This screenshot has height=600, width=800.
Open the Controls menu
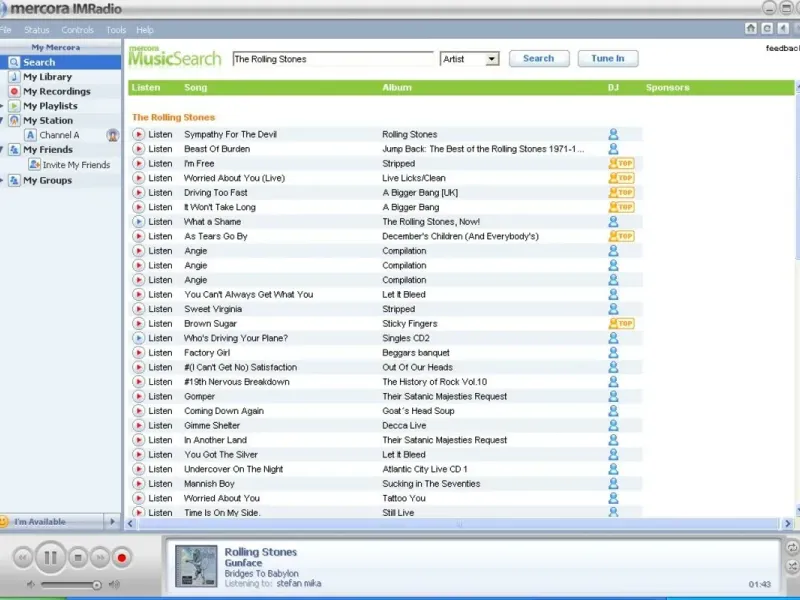click(x=78, y=30)
